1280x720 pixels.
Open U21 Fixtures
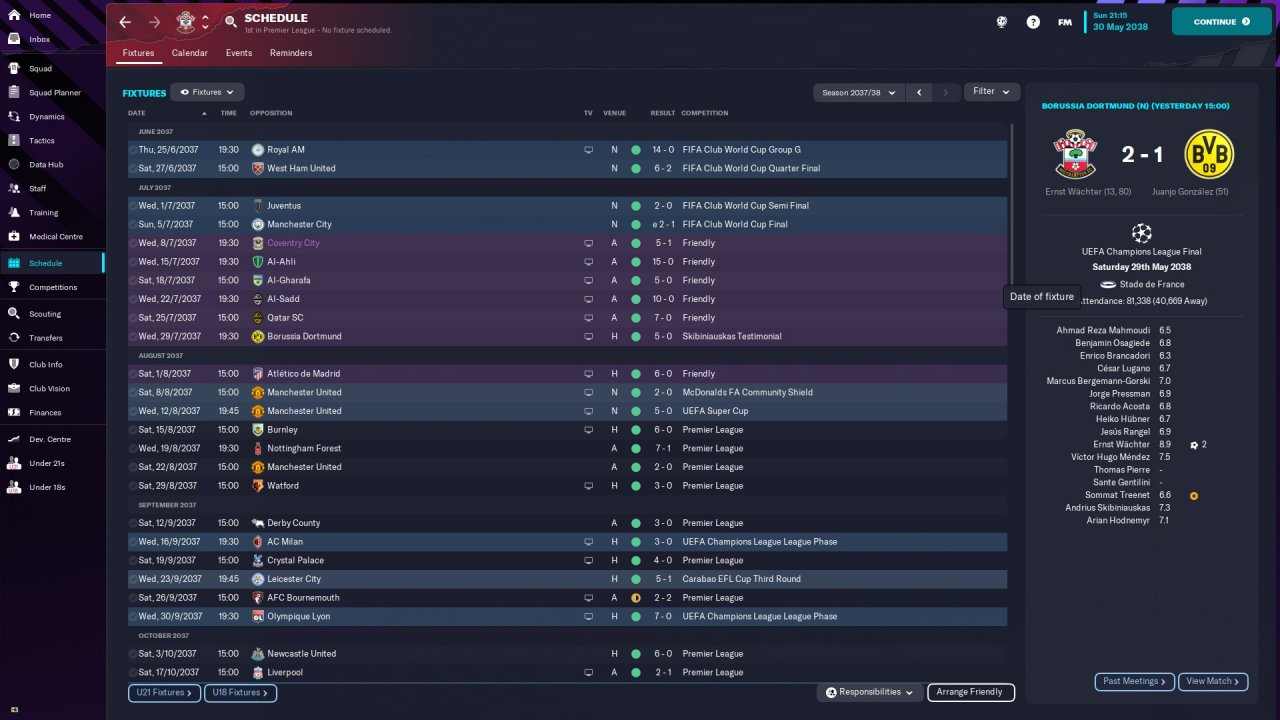165,693
